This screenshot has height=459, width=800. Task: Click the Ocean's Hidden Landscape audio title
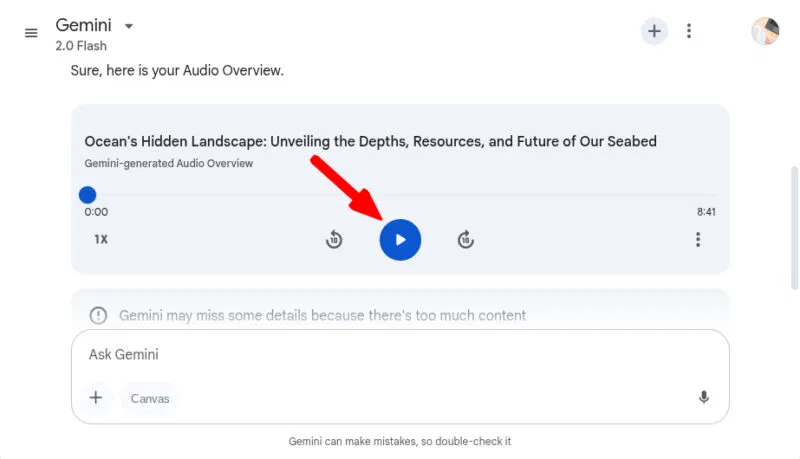tap(370, 141)
